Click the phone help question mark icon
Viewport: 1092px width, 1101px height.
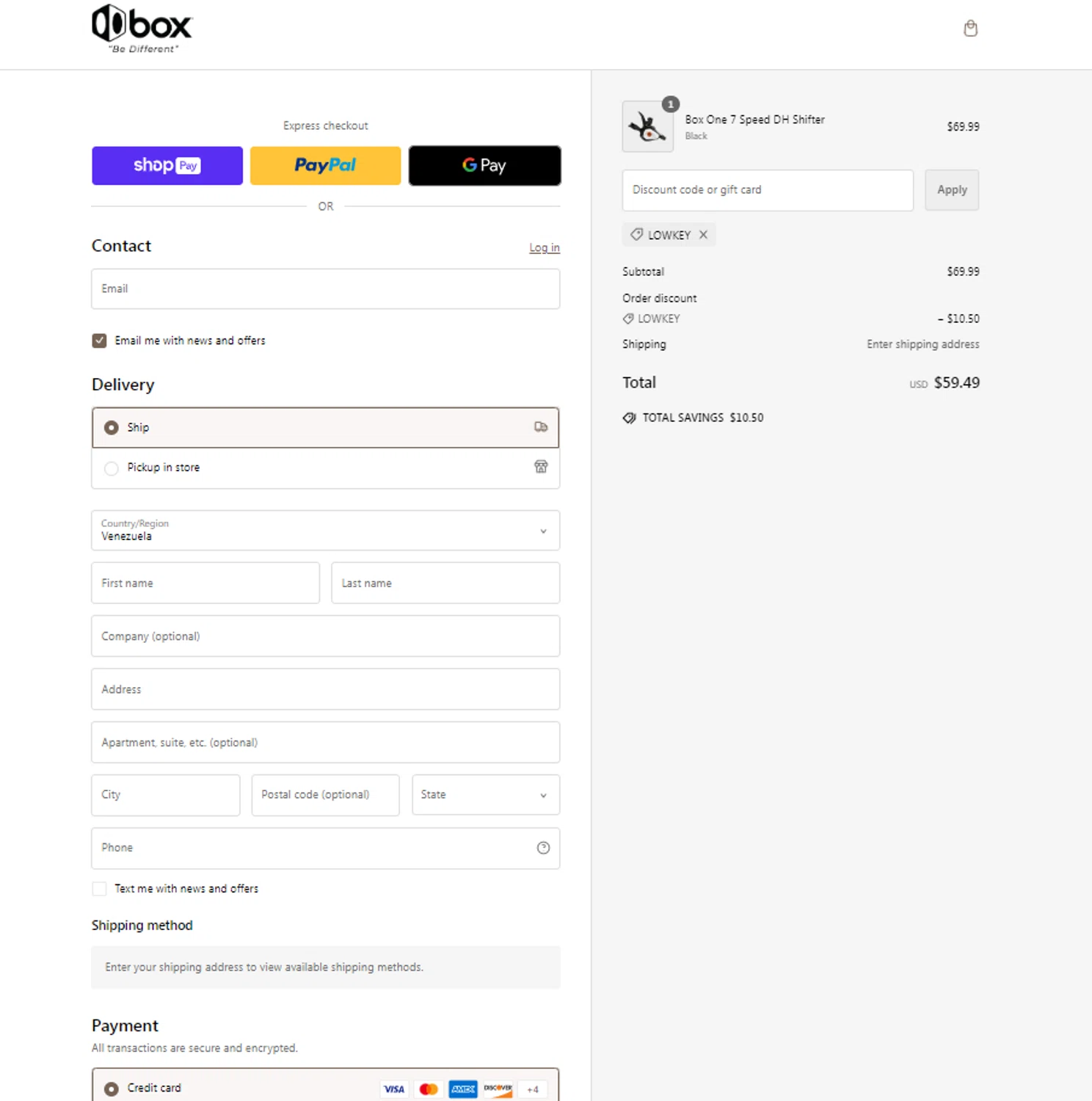[x=543, y=848]
